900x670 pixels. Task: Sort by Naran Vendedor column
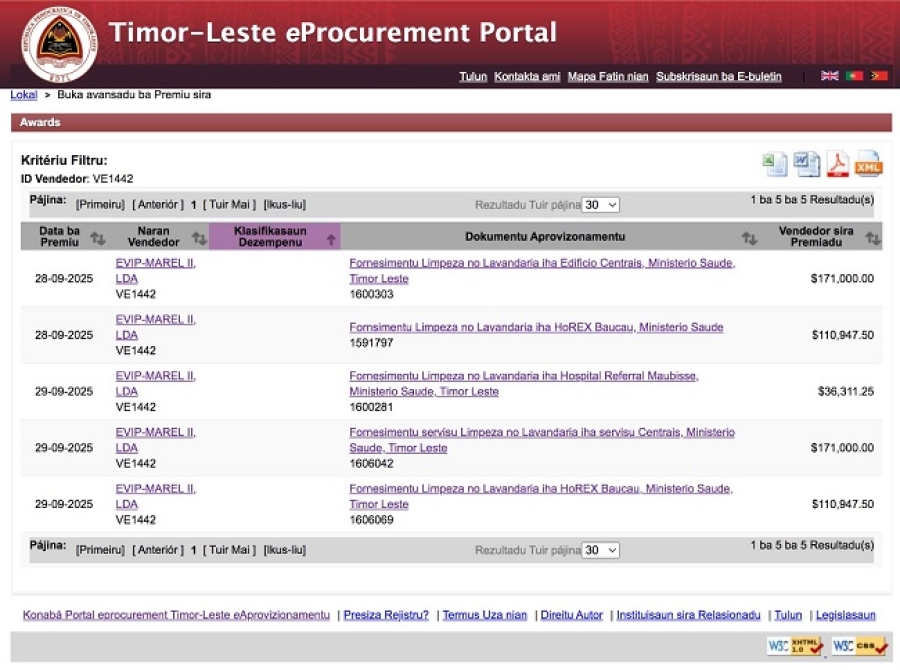199,237
